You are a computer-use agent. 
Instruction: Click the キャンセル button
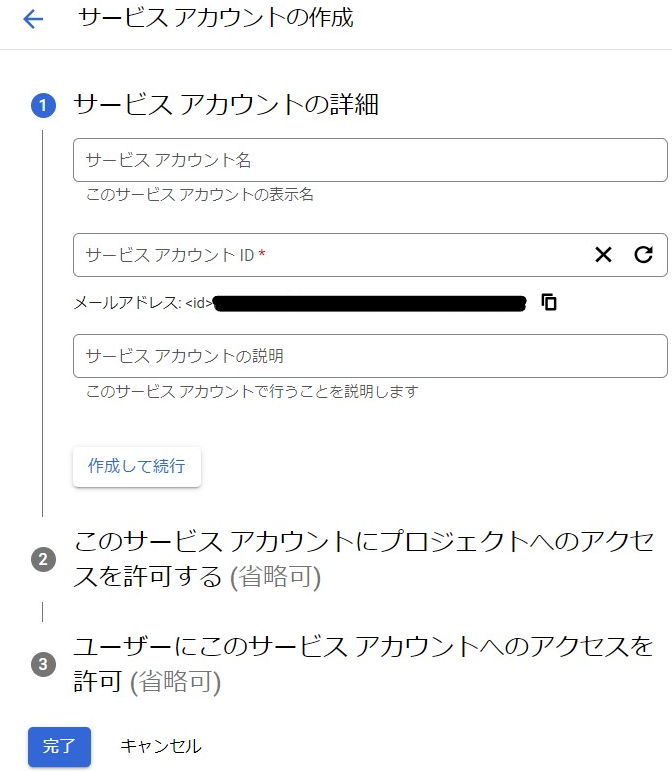(161, 746)
